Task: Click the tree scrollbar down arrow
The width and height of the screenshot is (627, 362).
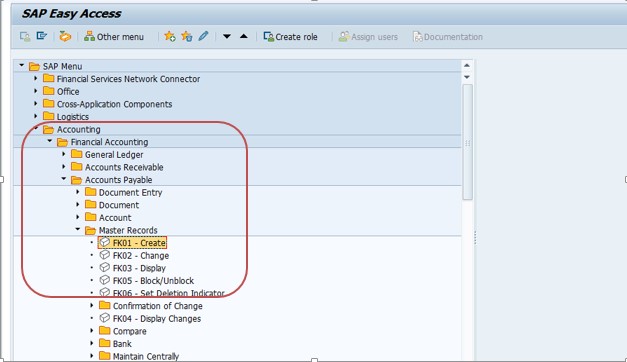Action: click(467, 77)
